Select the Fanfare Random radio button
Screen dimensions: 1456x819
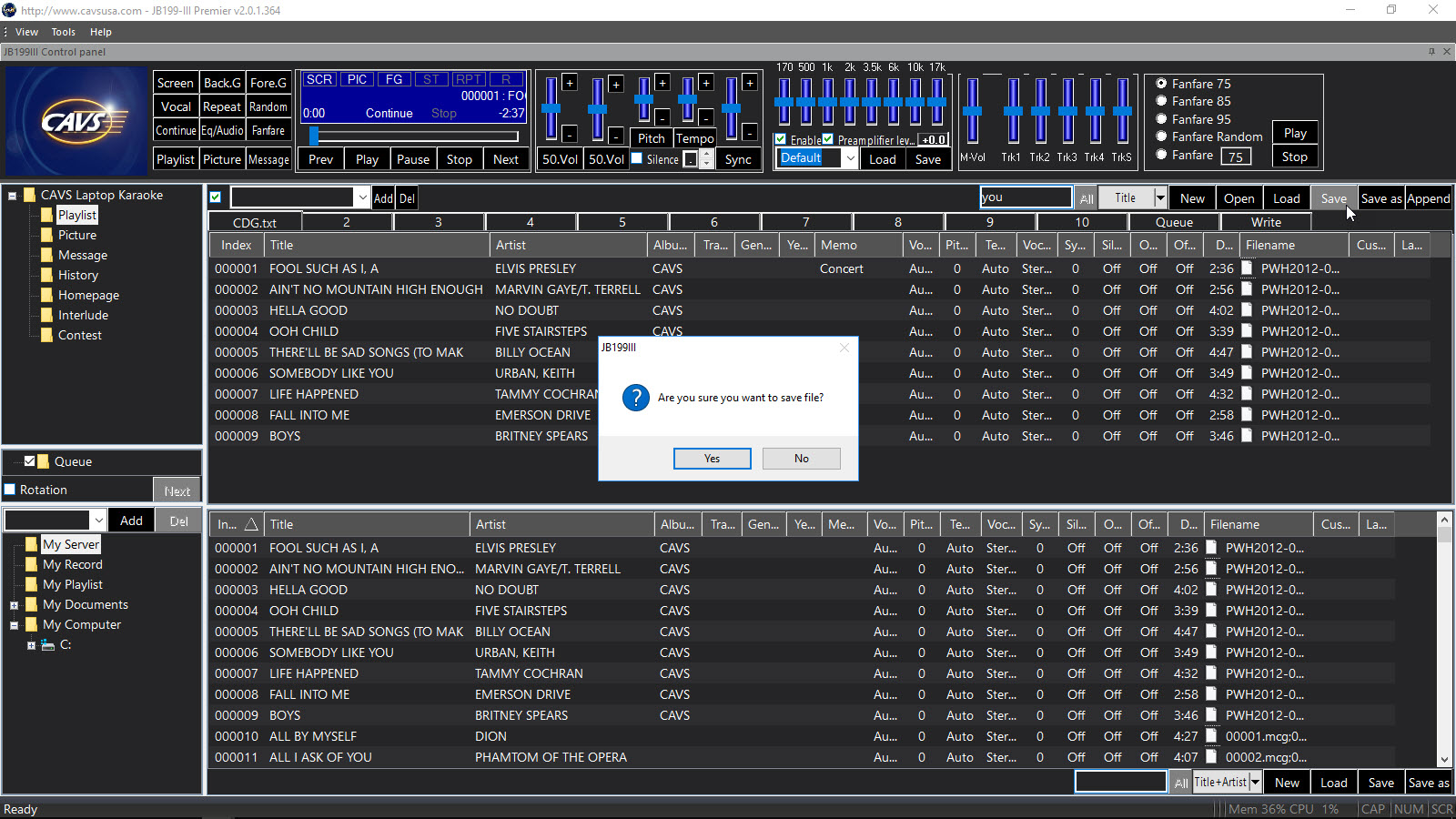coord(1161,136)
